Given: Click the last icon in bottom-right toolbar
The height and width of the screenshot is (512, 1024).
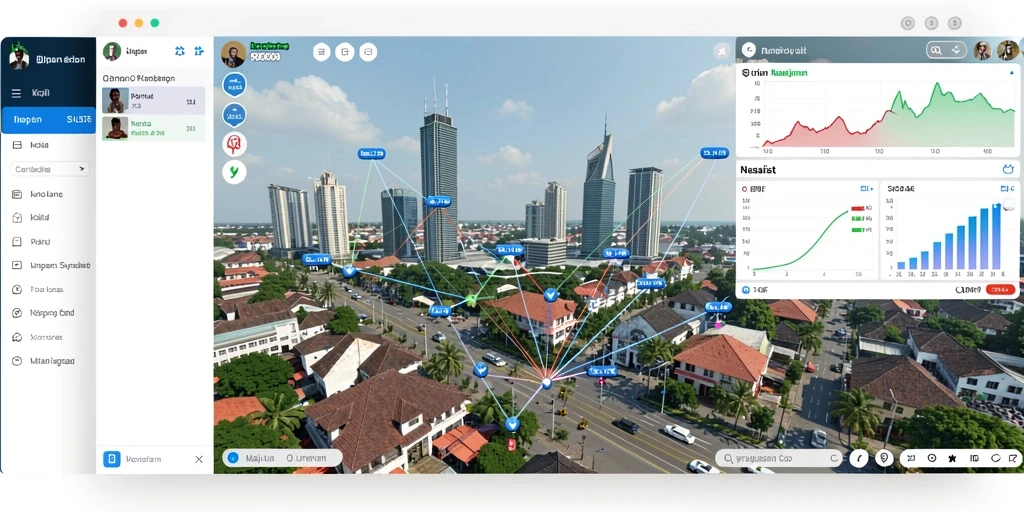Looking at the screenshot, I should tap(1011, 458).
